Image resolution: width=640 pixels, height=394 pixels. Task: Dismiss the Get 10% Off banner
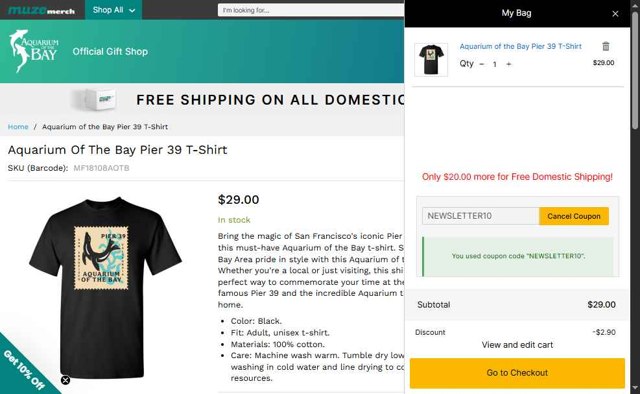coord(65,380)
